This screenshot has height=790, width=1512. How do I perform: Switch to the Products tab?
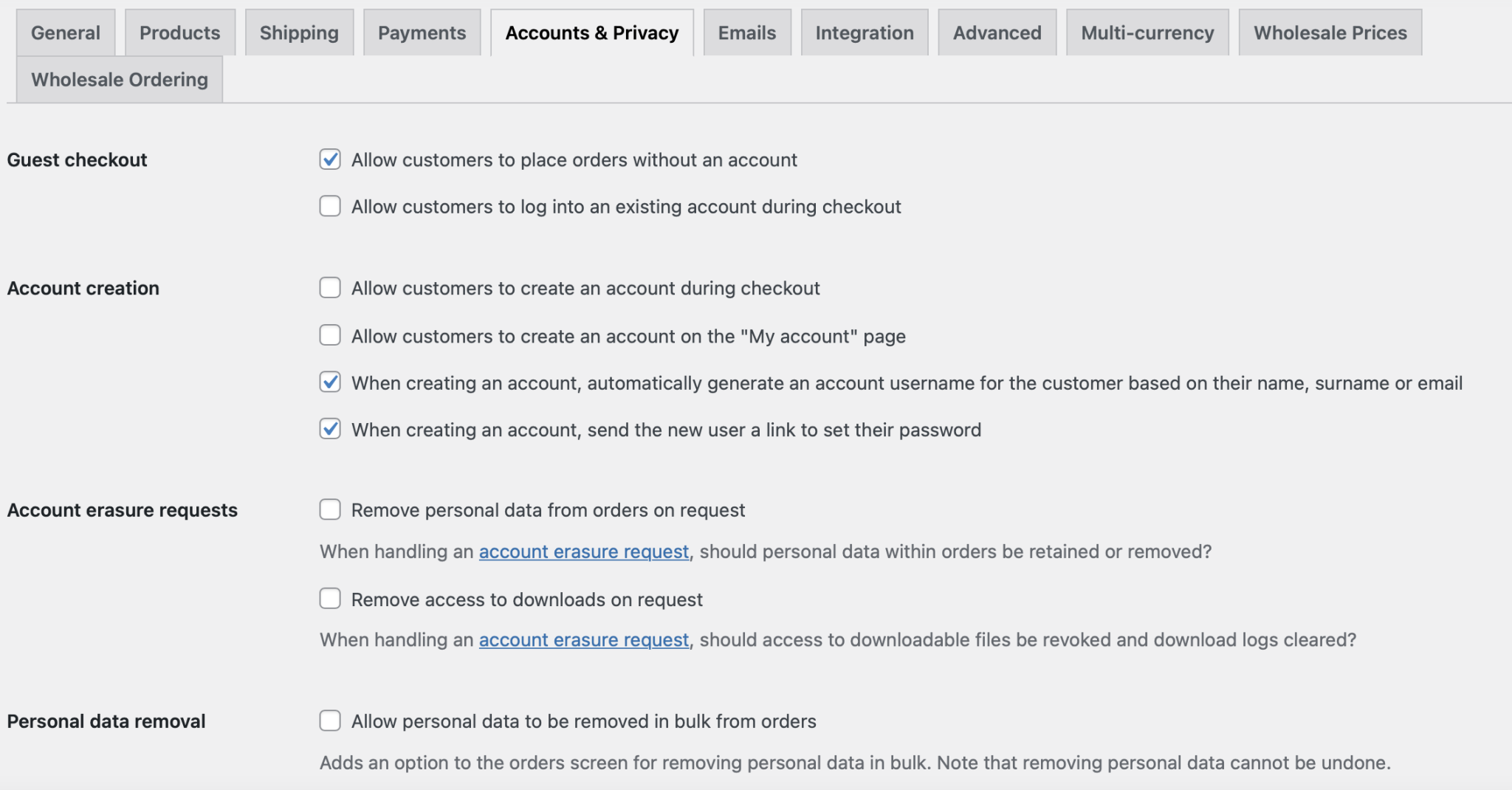point(179,33)
